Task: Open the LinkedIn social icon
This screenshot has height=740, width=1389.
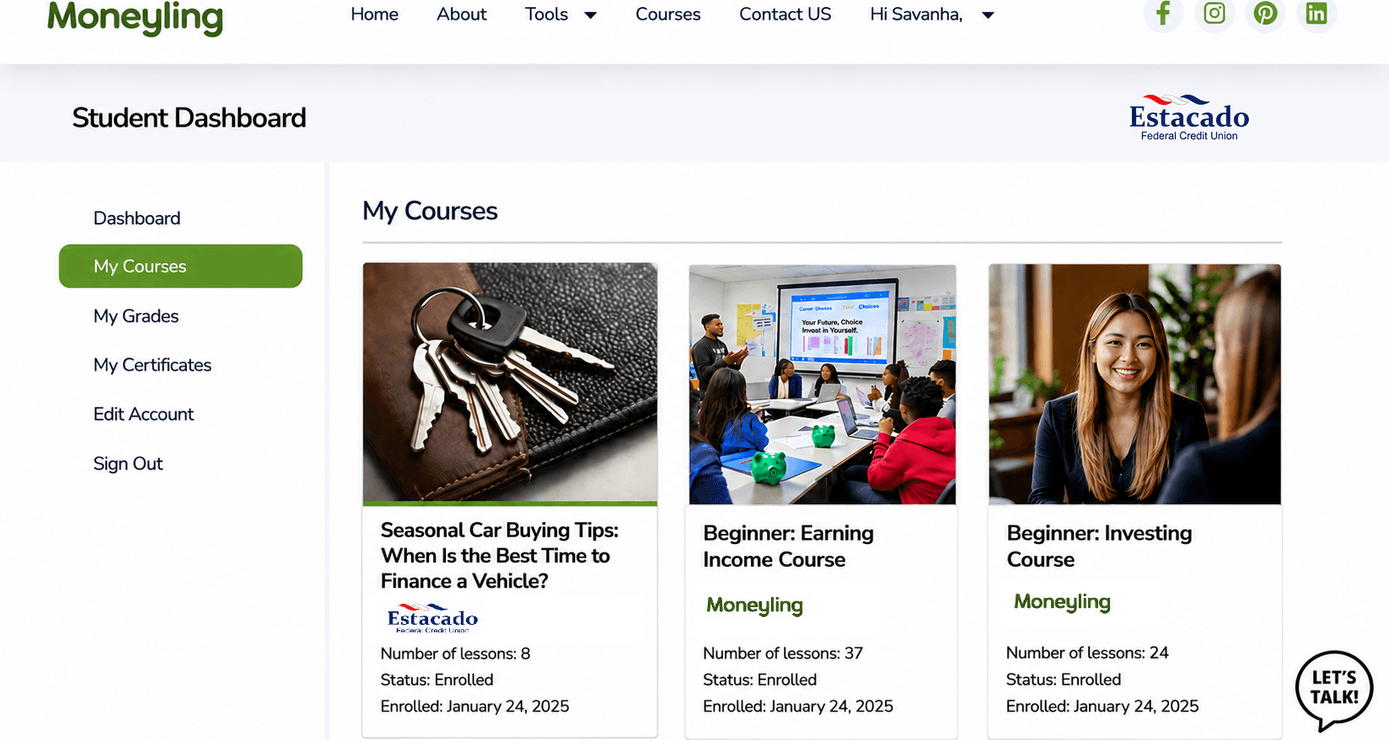Action: click(1316, 14)
